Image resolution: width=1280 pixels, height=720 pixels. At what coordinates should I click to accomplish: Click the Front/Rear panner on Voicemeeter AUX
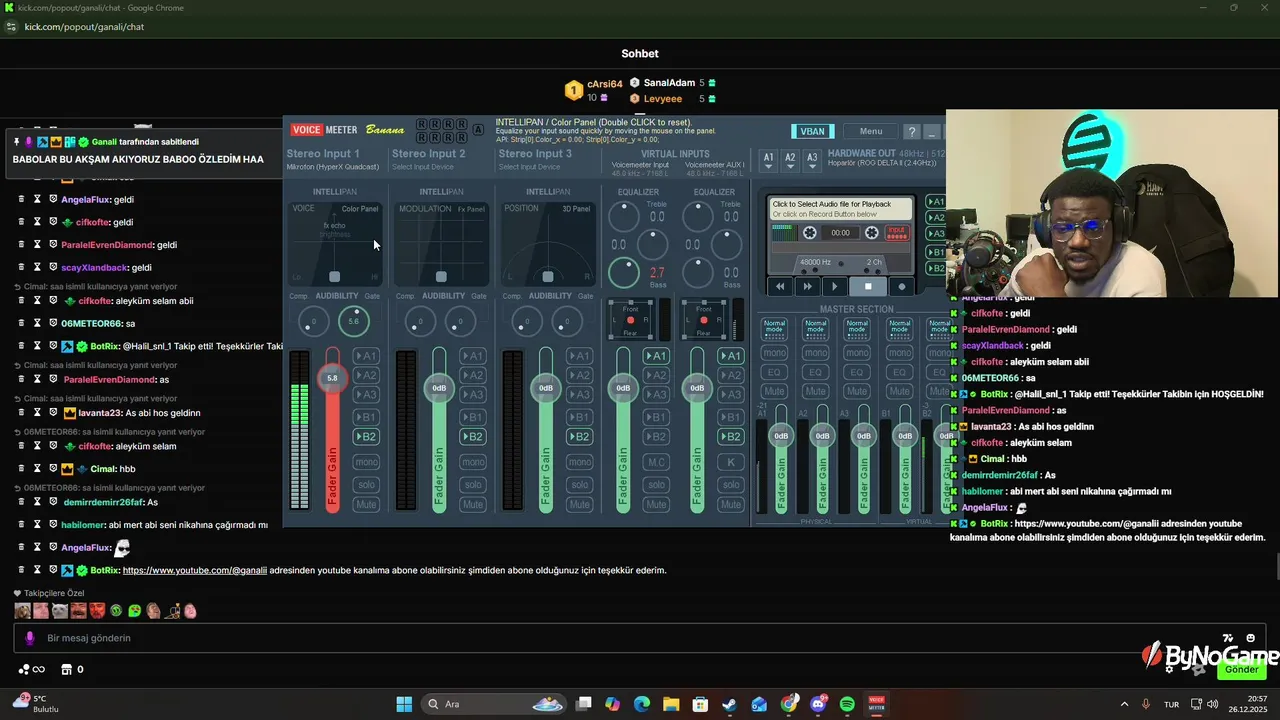703,320
